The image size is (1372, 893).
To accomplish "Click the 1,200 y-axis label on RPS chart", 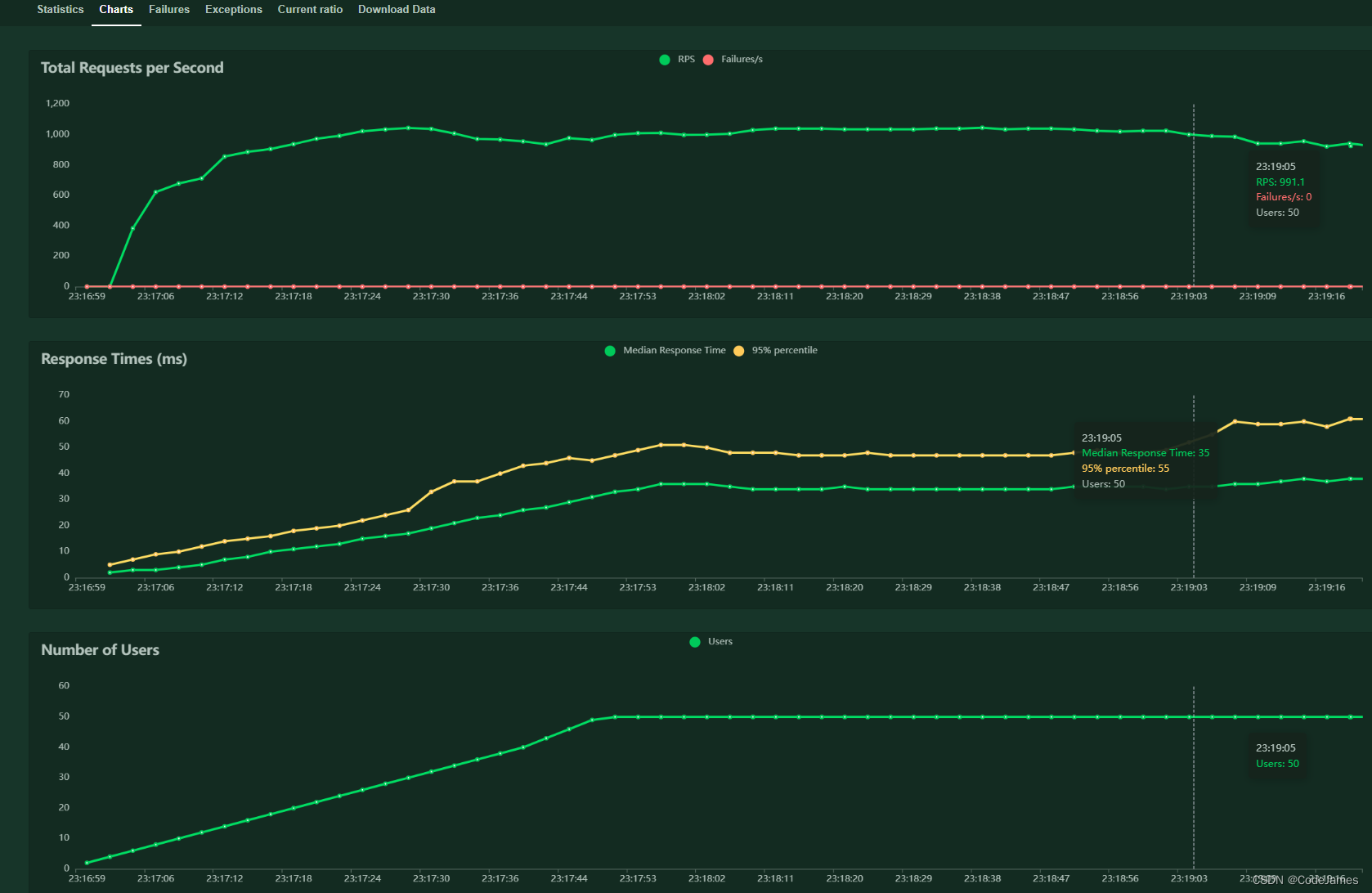I will 58,103.
